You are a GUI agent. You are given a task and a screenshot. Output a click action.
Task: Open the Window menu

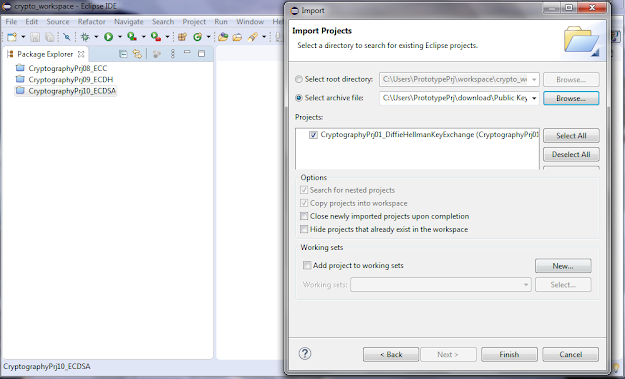click(x=250, y=22)
